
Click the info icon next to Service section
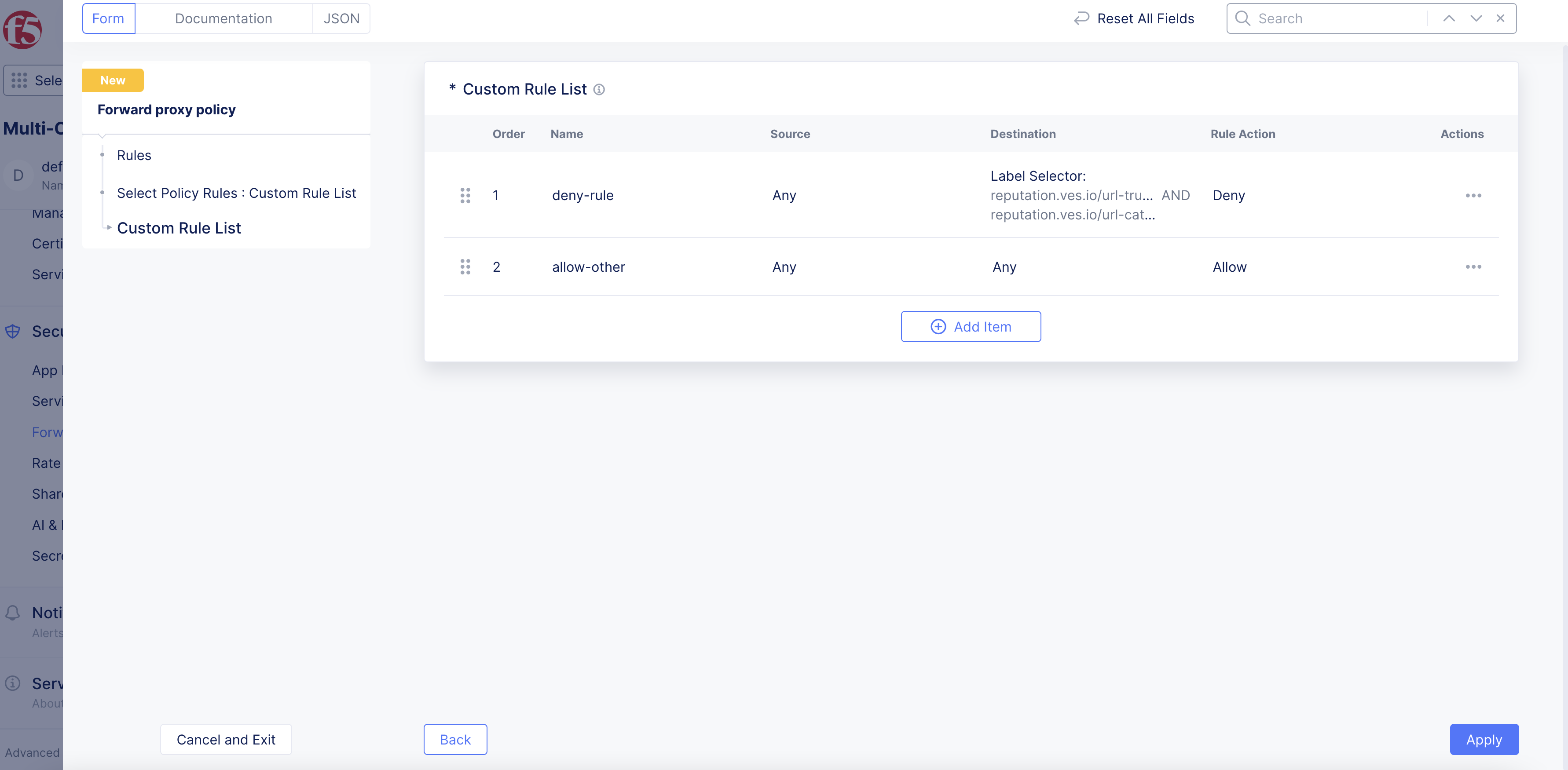pos(13,683)
